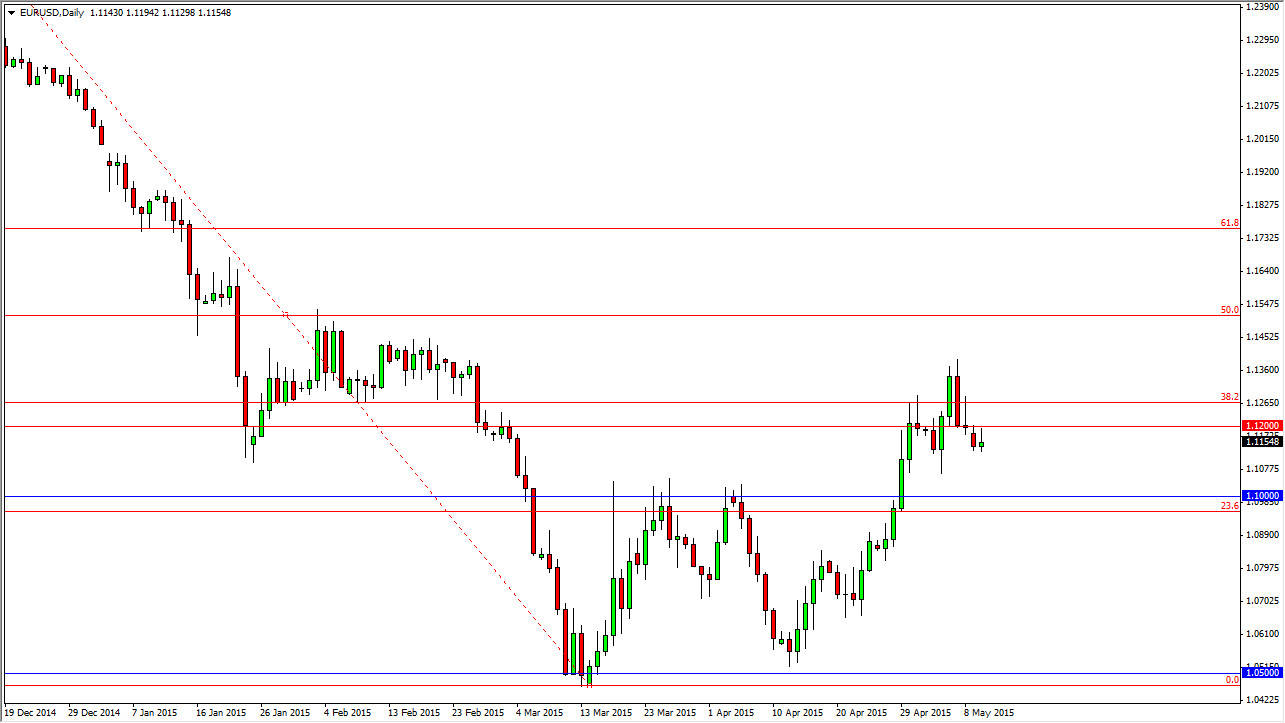
Task: Click the 1.23900 price axis value
Action: (x=1262, y=9)
